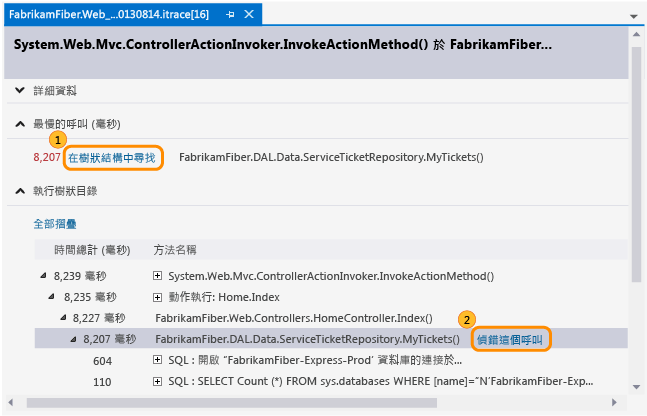Expand plus box beside 動作執行: Home.Index
This screenshot has height=416, width=647.
(x=157, y=297)
